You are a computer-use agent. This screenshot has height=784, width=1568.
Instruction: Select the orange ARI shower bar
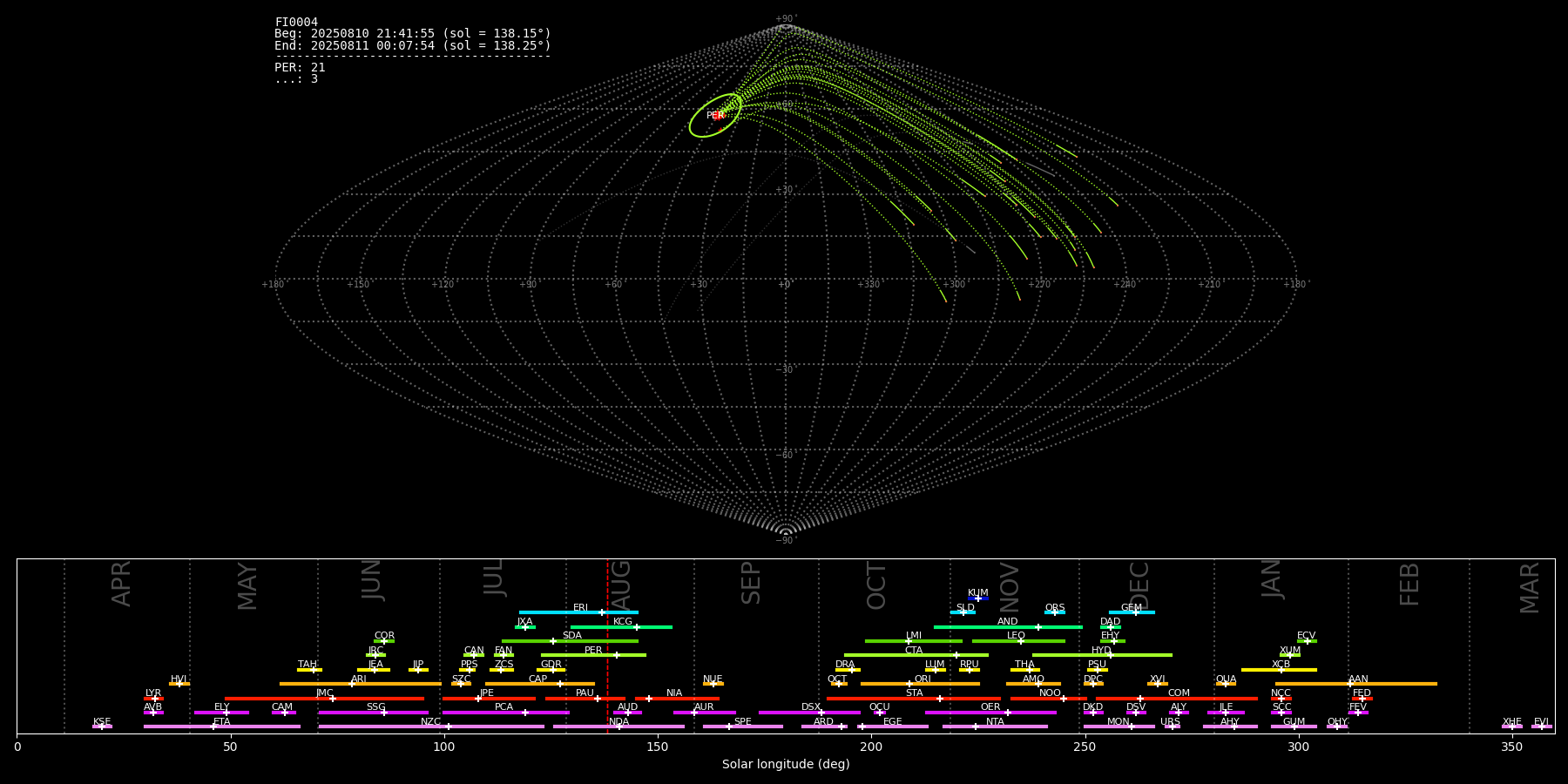point(361,684)
